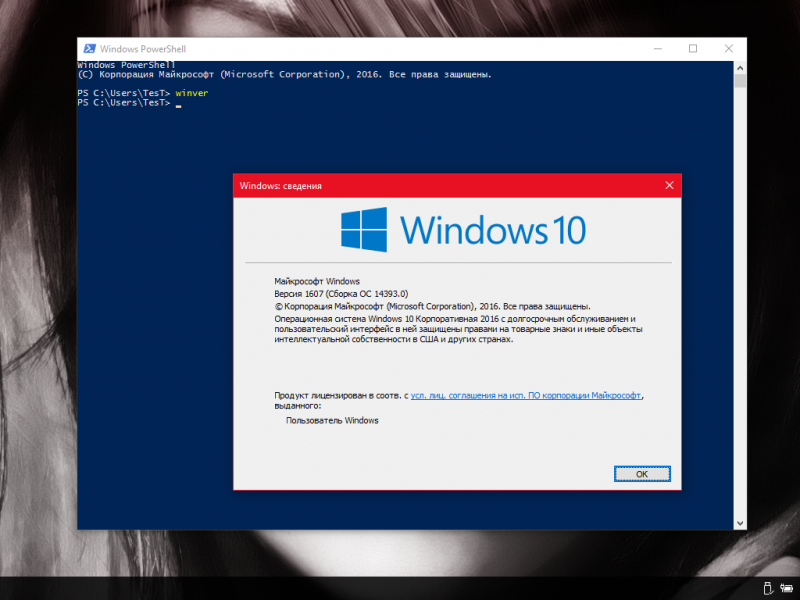This screenshot has width=800, height=600.
Task: Open the Microsoft license agreement link
Action: coord(526,395)
